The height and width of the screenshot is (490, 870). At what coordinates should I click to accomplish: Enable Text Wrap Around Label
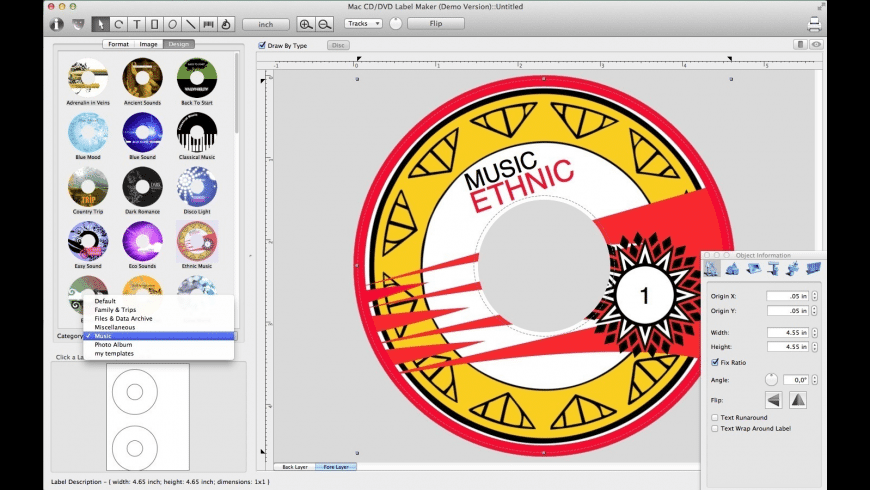(x=714, y=428)
